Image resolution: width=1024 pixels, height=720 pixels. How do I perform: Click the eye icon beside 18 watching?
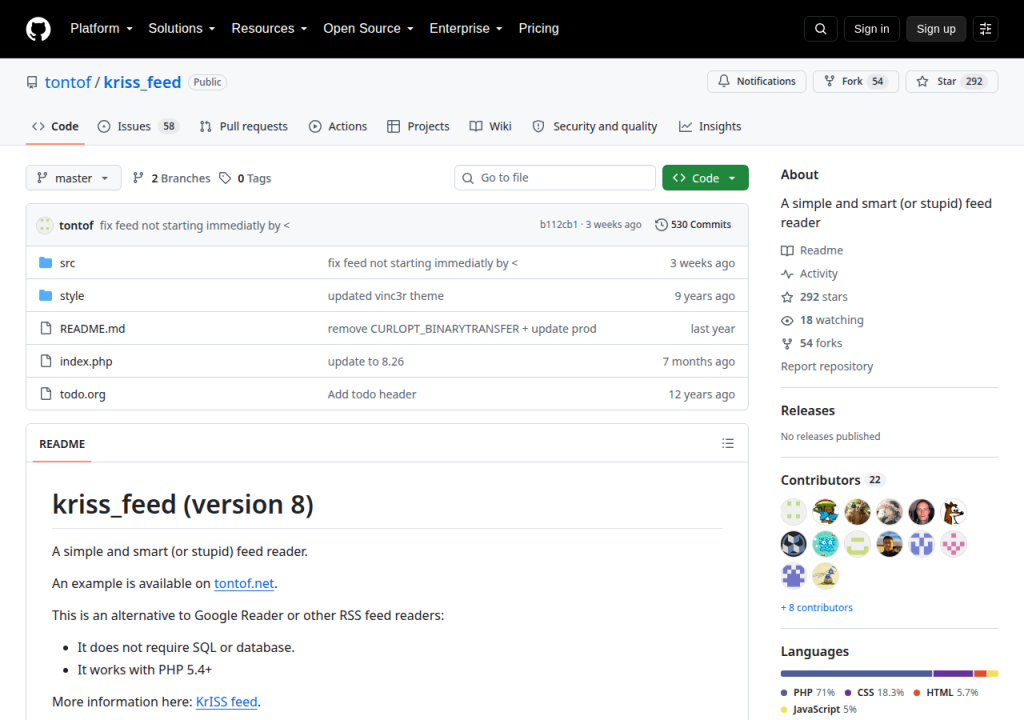[x=788, y=320]
